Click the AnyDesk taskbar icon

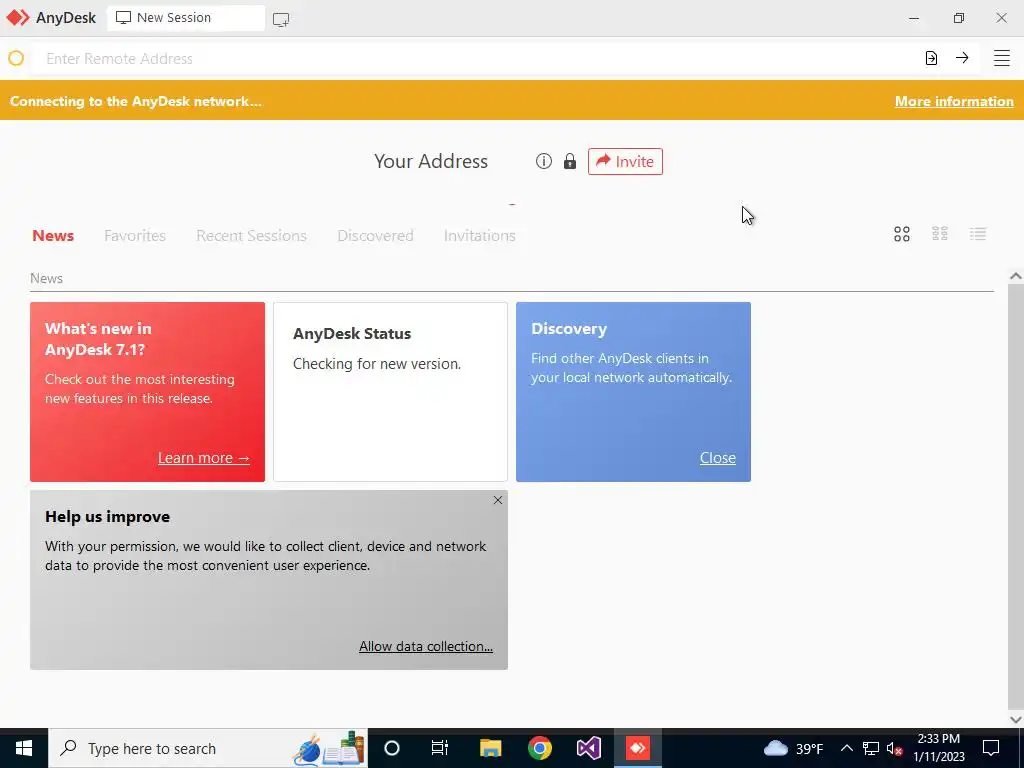(637, 748)
